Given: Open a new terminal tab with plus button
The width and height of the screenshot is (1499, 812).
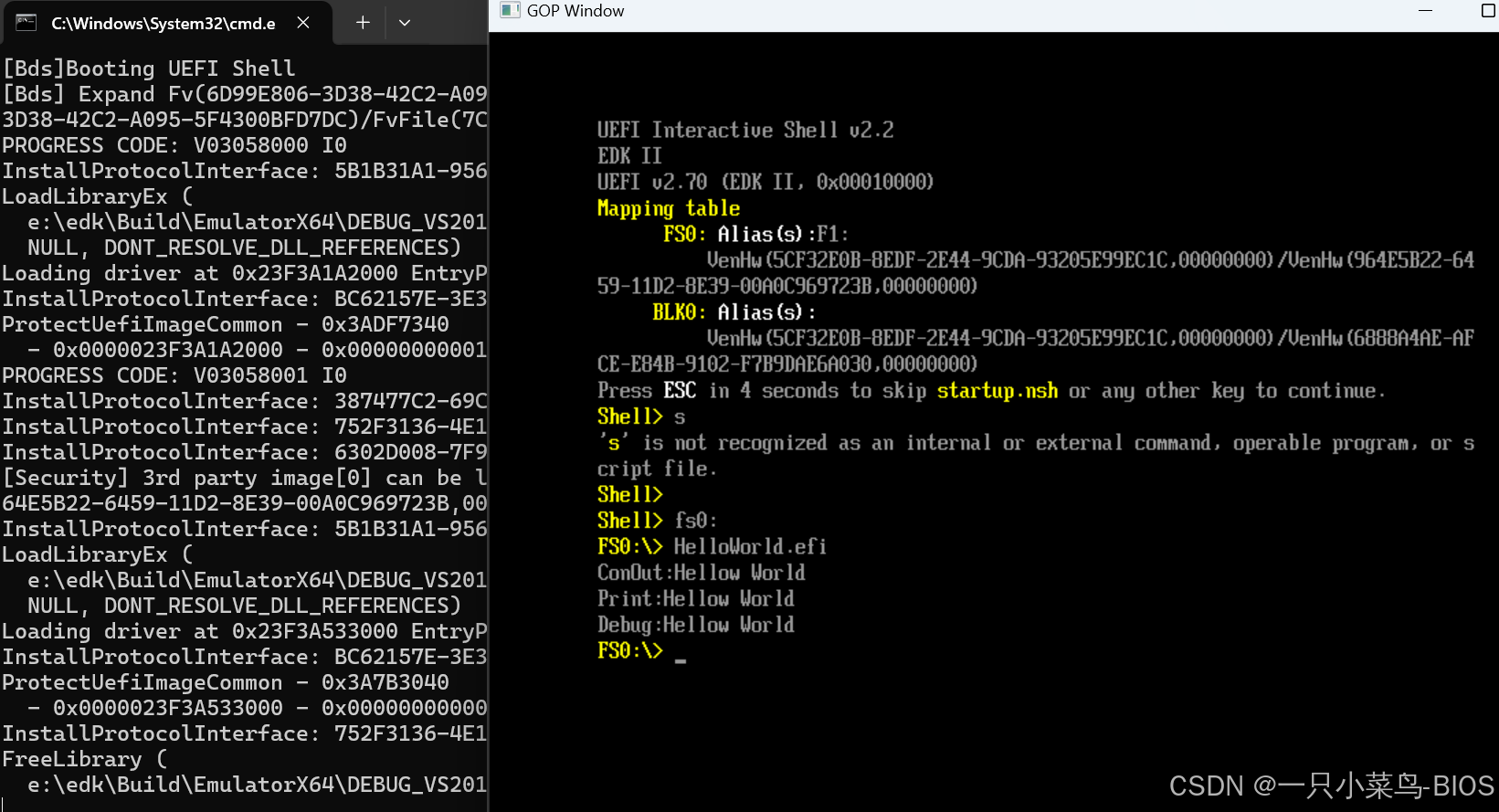Looking at the screenshot, I should pyautogui.click(x=363, y=23).
